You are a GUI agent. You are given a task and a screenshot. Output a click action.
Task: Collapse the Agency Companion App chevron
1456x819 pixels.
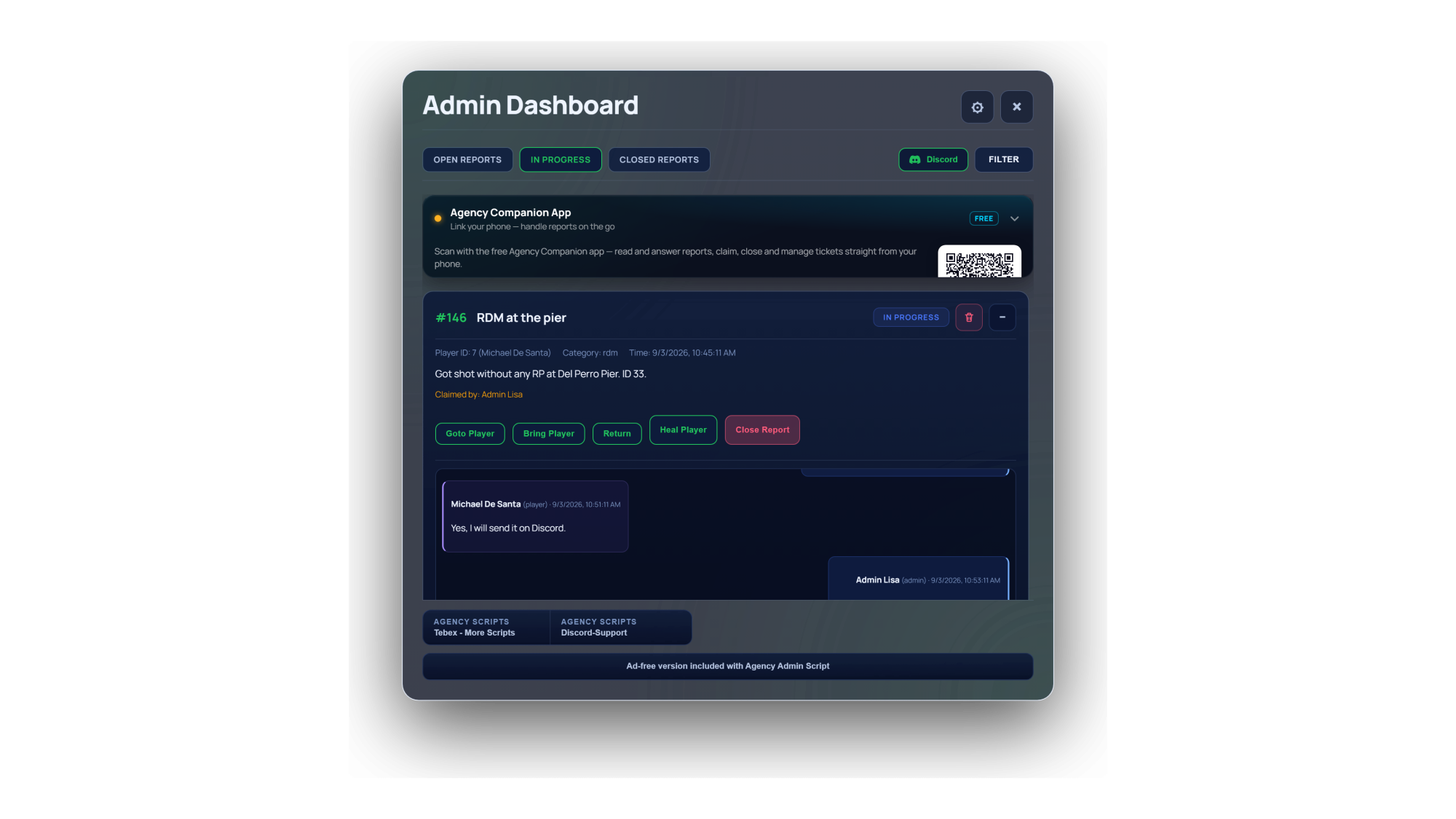1014,218
